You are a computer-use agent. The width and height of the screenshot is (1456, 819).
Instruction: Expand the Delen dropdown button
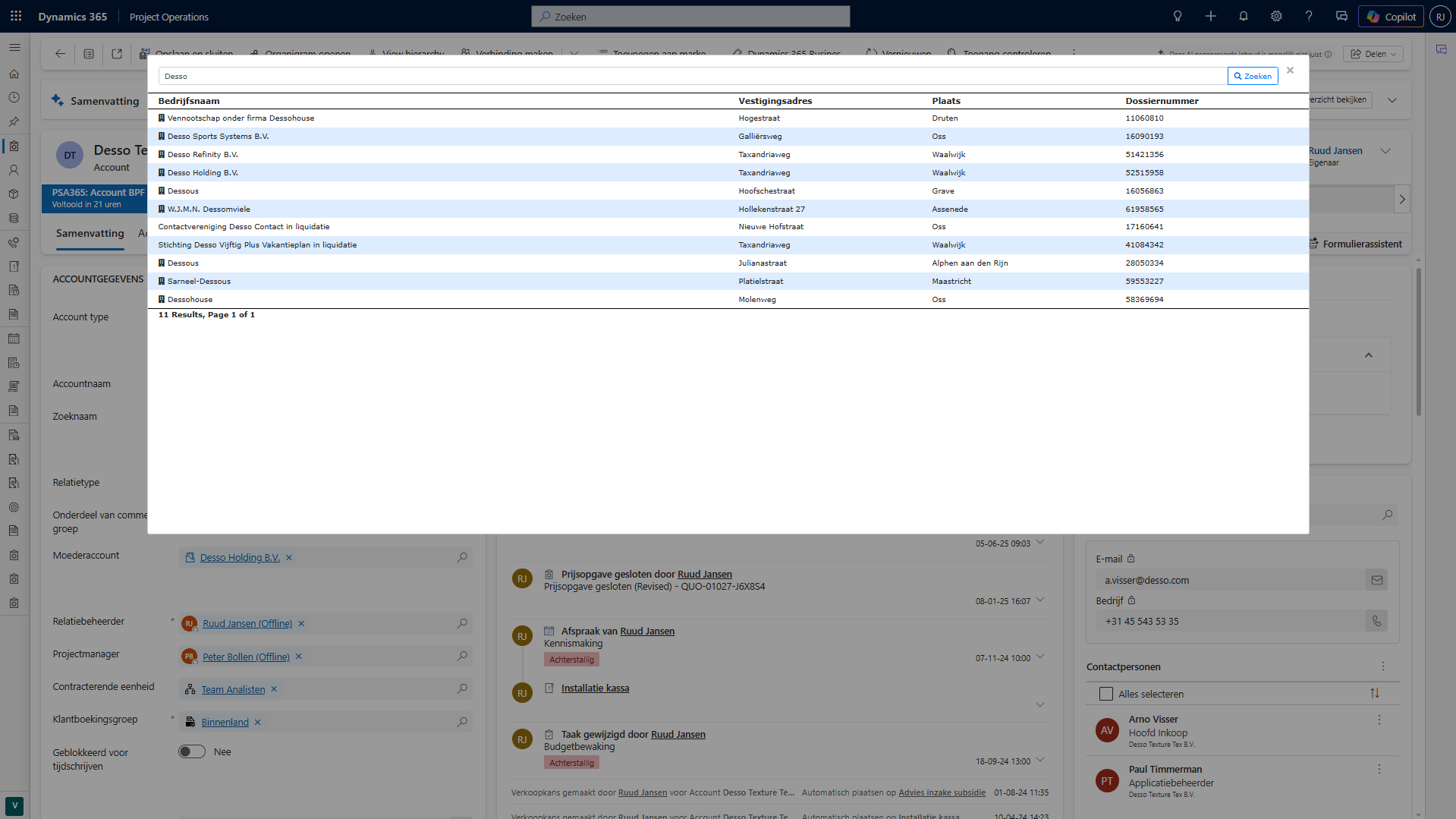pos(1373,54)
